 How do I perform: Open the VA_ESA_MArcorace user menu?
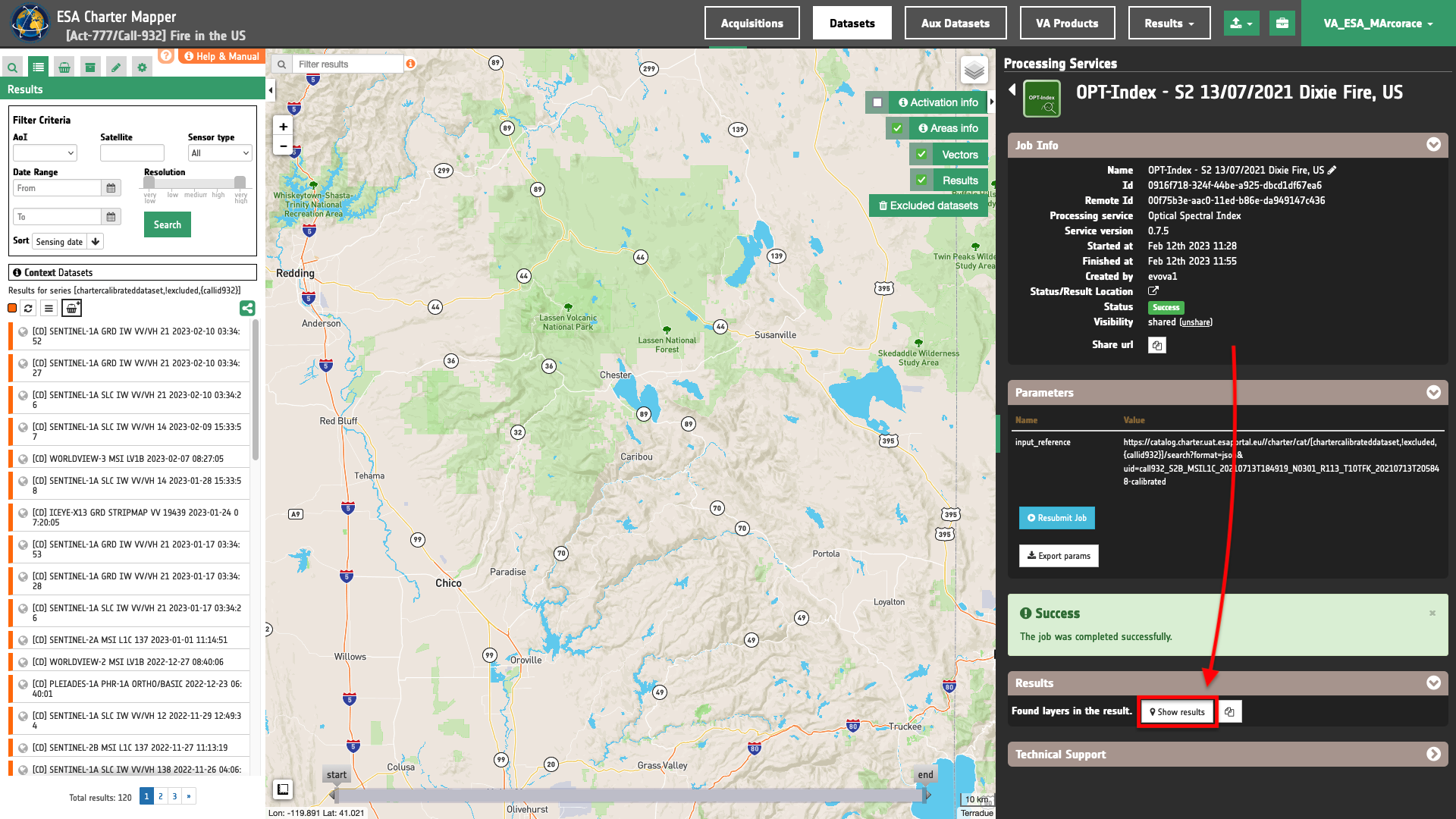1378,24
